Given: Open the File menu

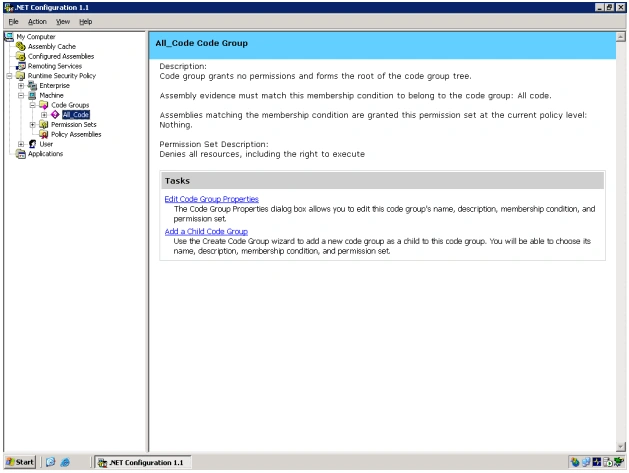Looking at the screenshot, I should 14,22.
